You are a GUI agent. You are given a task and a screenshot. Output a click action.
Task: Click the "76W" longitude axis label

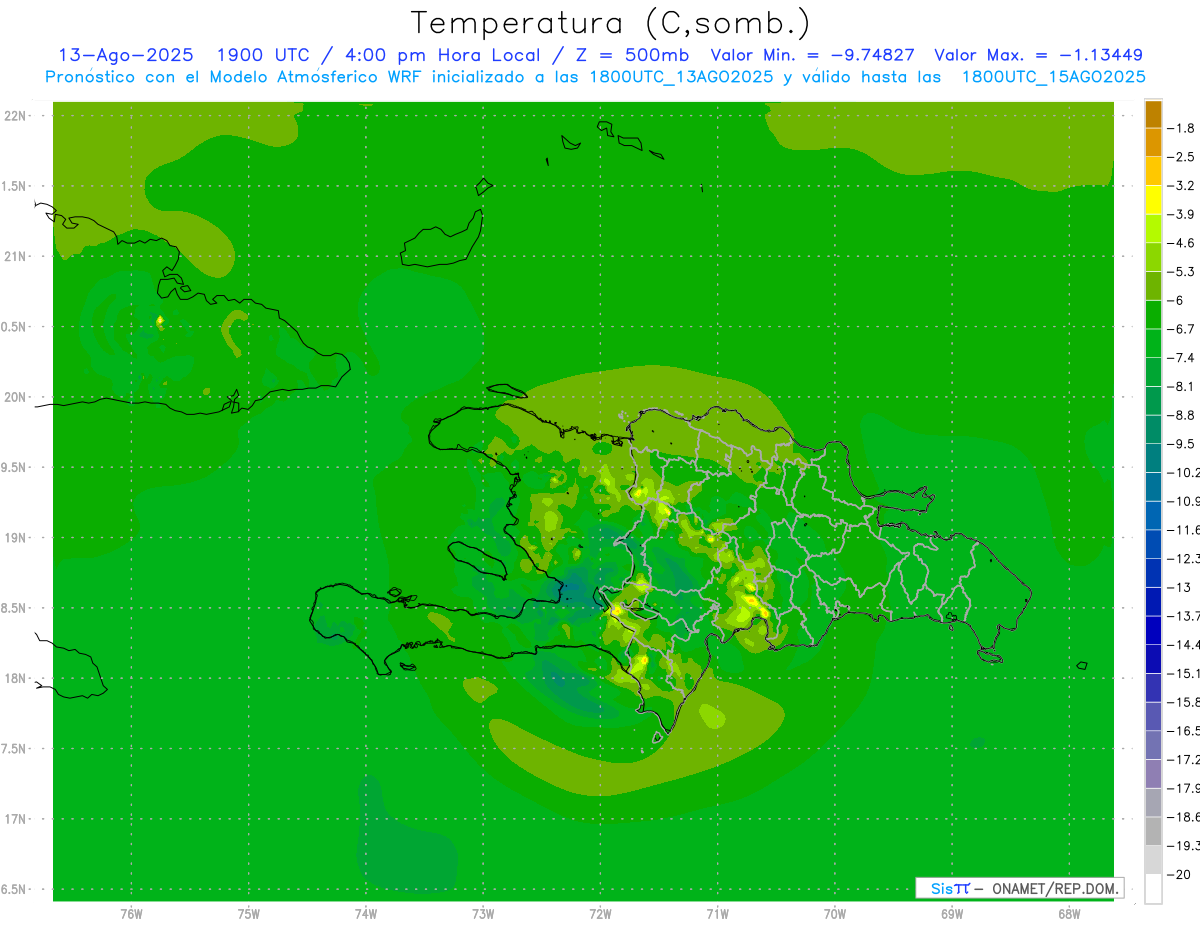tap(131, 914)
